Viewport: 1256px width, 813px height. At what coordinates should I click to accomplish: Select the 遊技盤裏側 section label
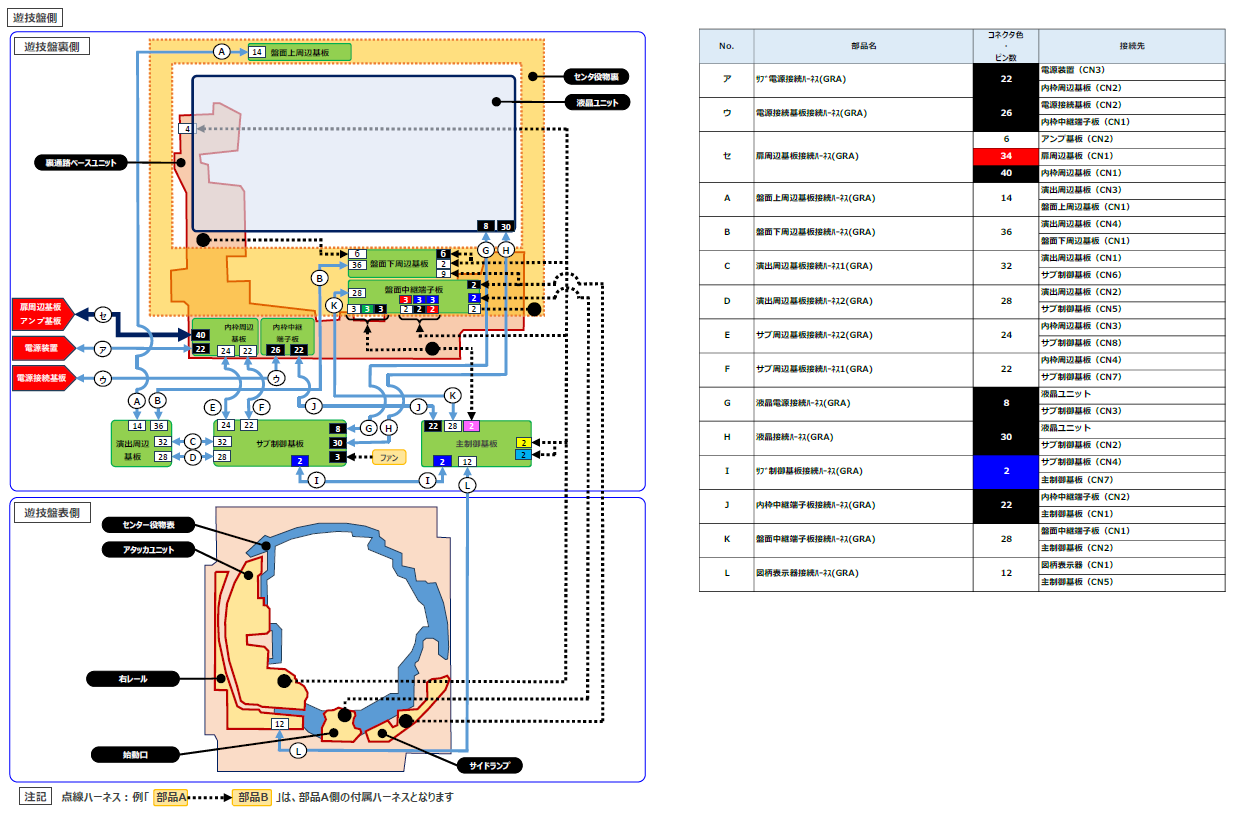[x=52, y=45]
